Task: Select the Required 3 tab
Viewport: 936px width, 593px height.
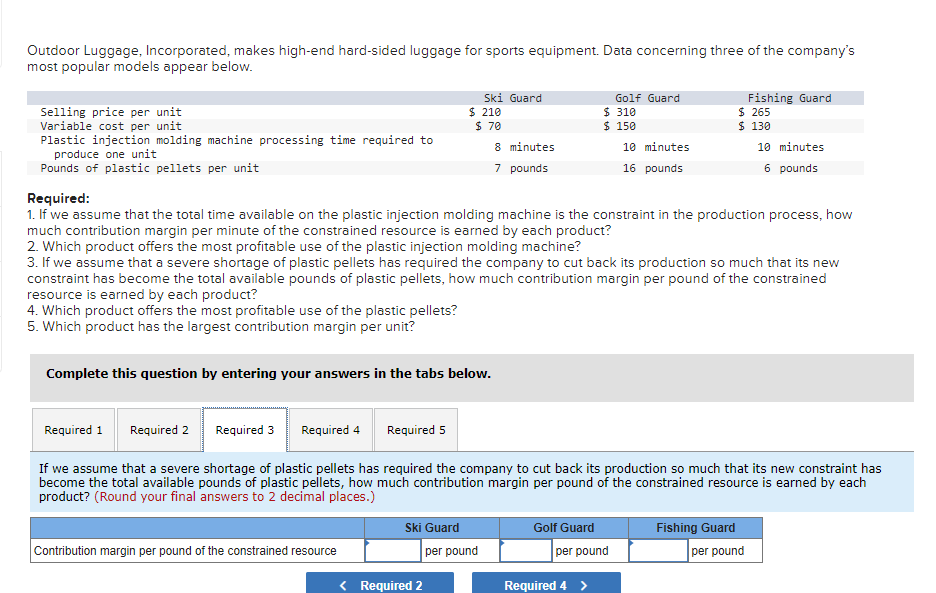Action: [245, 430]
